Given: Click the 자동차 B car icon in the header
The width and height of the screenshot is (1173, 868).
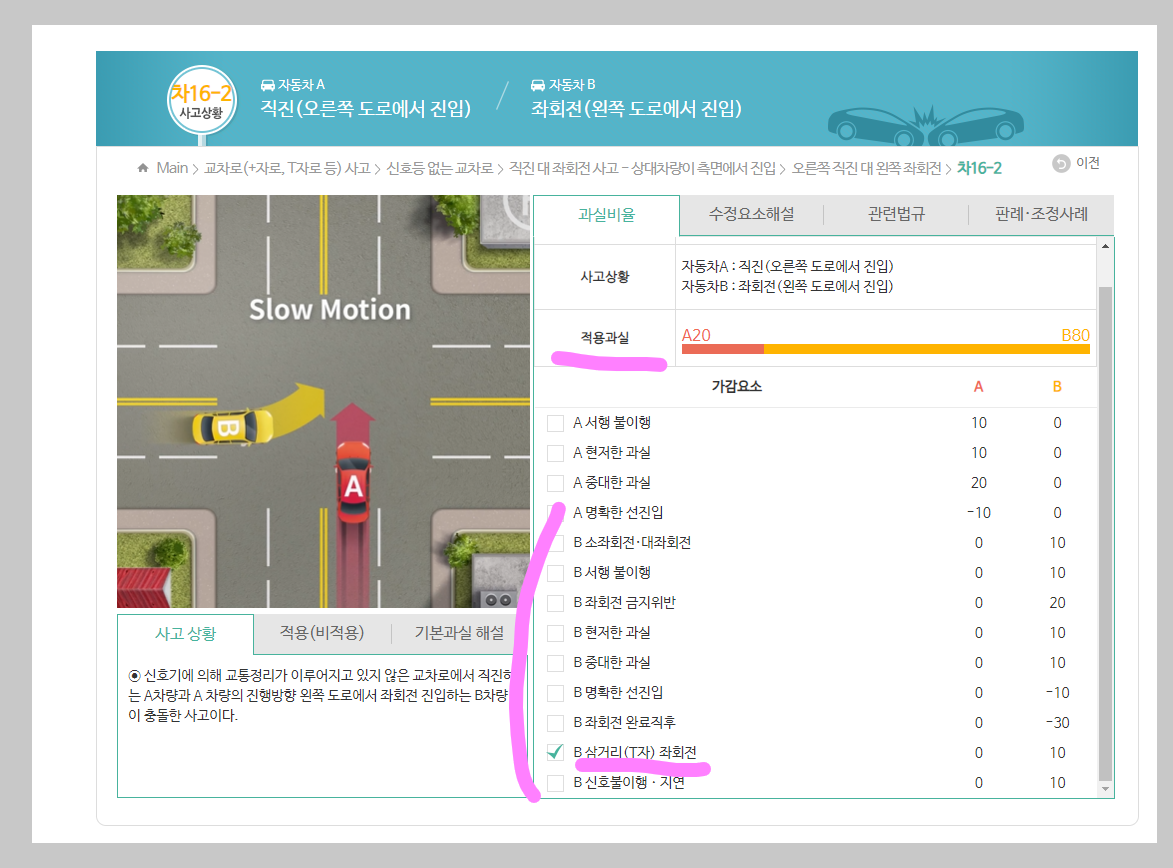Looking at the screenshot, I should (x=539, y=86).
